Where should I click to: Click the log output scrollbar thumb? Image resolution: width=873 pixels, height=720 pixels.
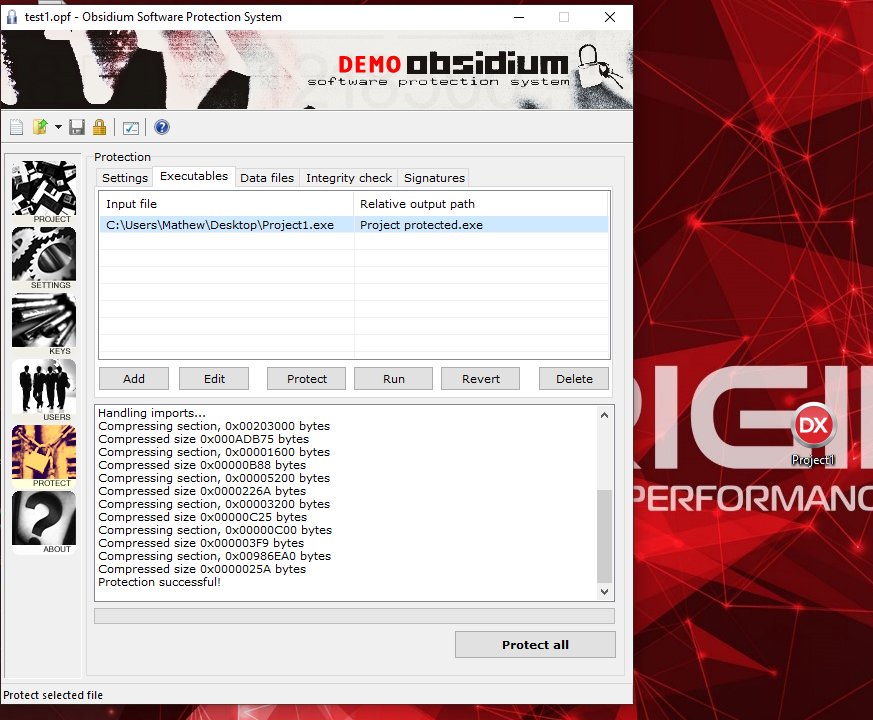tap(605, 536)
